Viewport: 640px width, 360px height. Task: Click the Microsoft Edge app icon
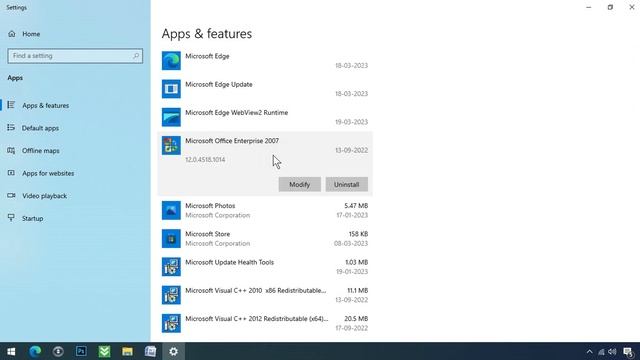[x=171, y=61]
